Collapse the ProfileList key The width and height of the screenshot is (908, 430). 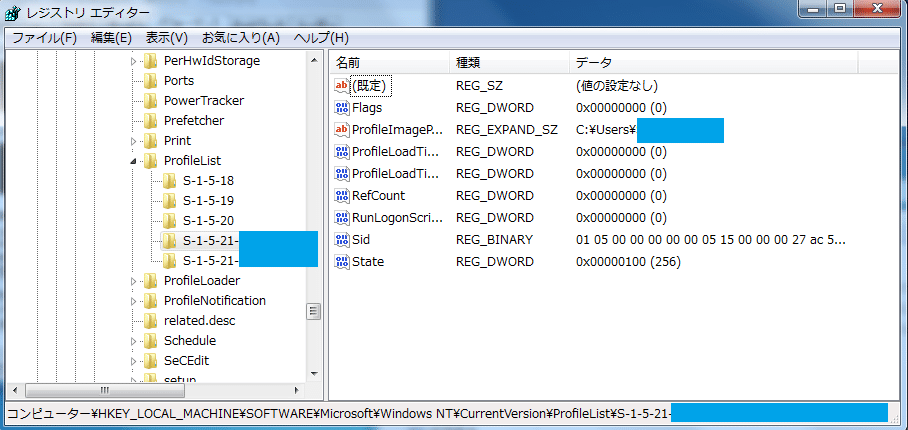[134, 161]
